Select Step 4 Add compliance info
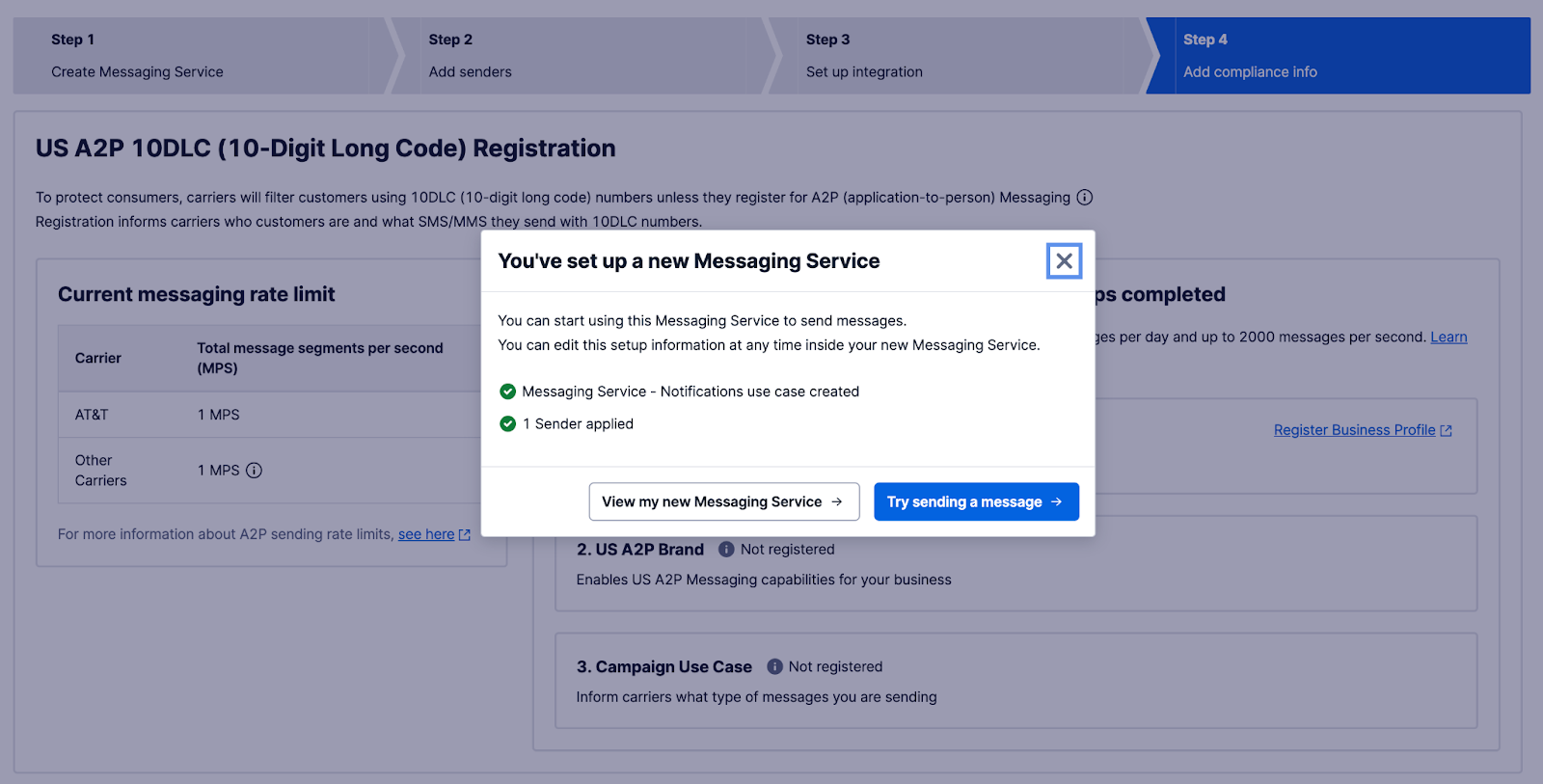This screenshot has width=1543, height=784. 1339,56
